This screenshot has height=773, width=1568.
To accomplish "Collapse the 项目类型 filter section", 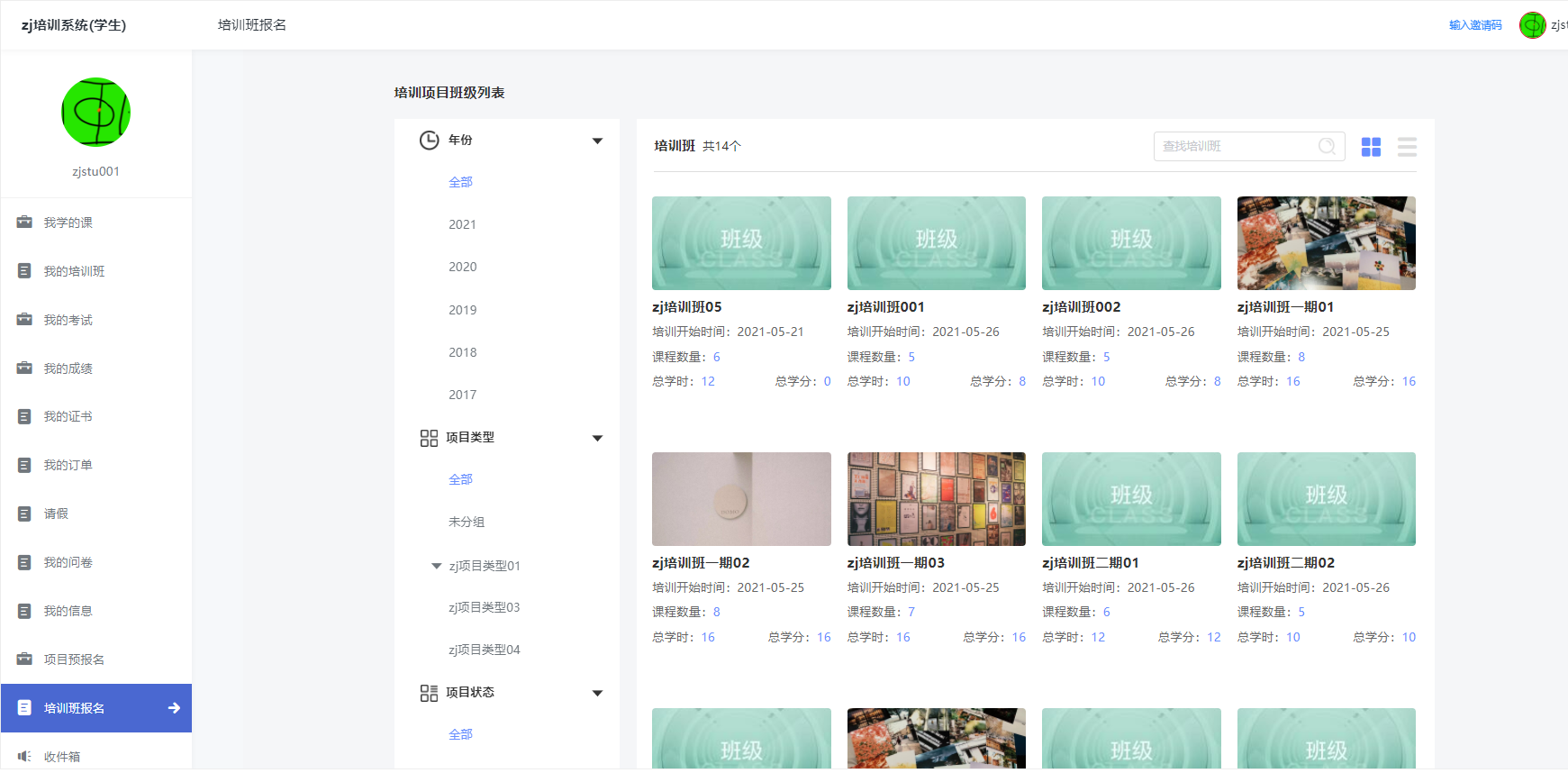I will point(597,438).
